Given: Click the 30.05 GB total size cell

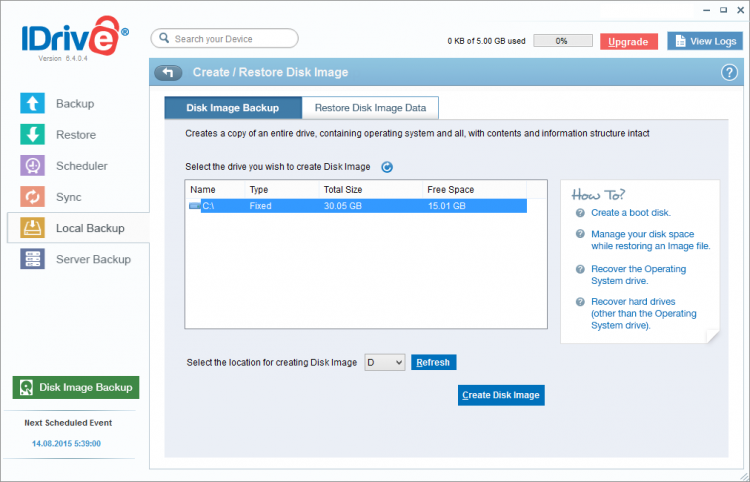Looking at the screenshot, I should [342, 206].
